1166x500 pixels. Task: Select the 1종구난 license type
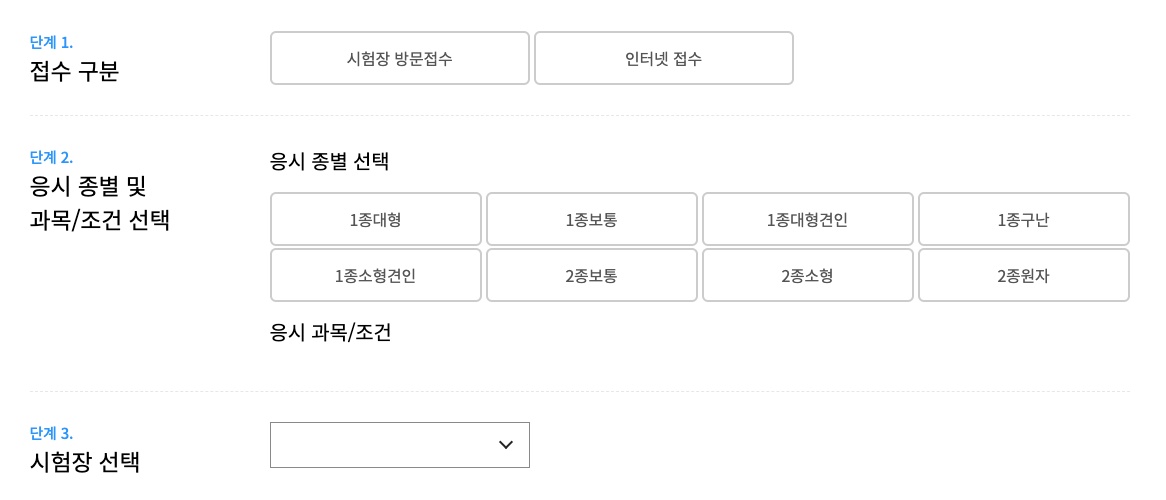pos(1023,219)
